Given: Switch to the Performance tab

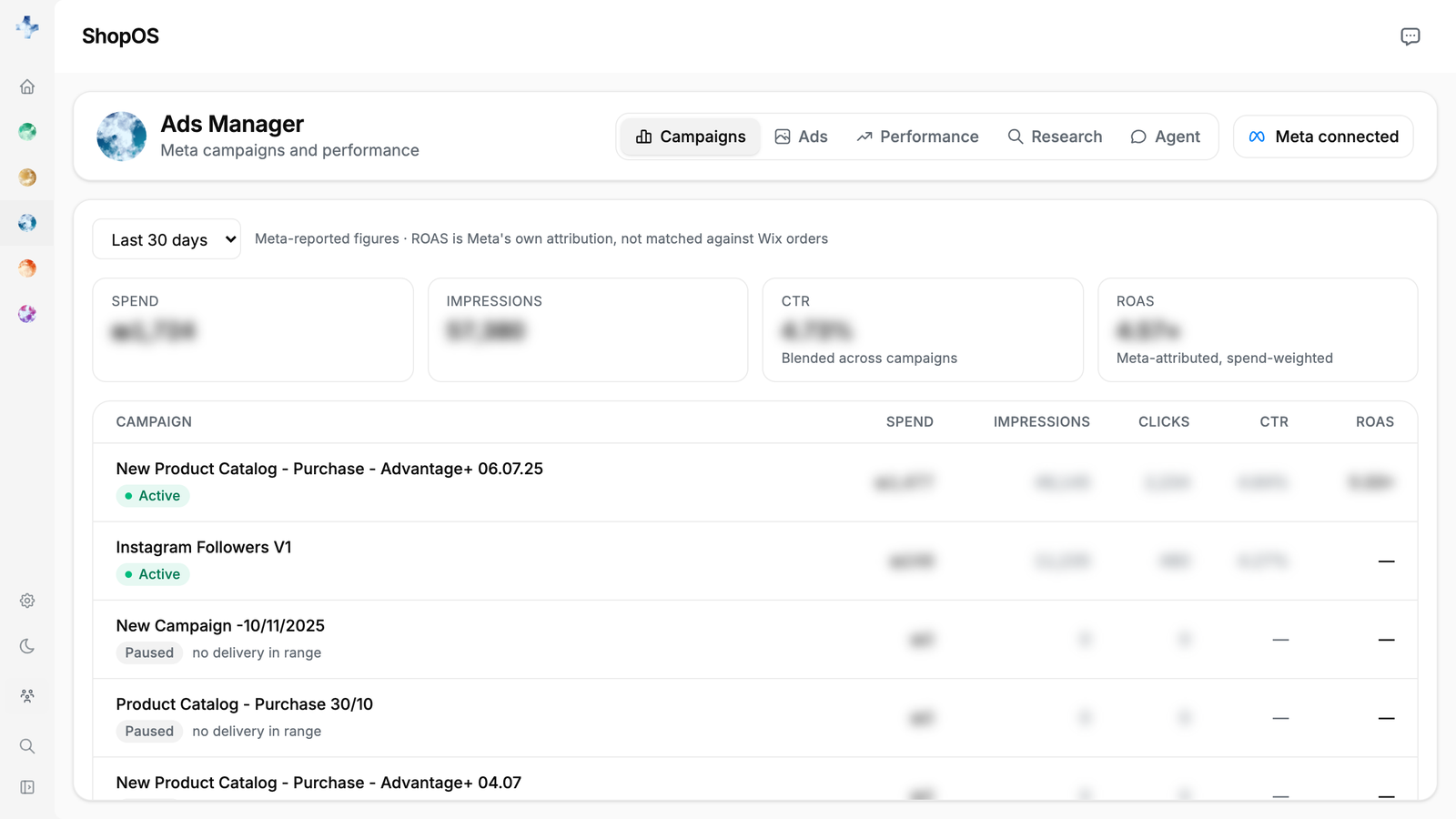Looking at the screenshot, I should coord(917,136).
